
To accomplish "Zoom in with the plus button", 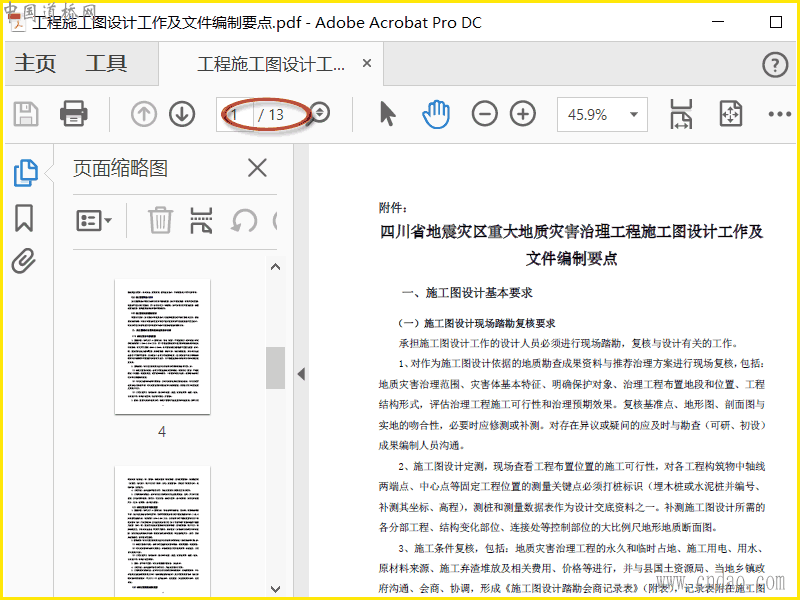I will click(523, 114).
